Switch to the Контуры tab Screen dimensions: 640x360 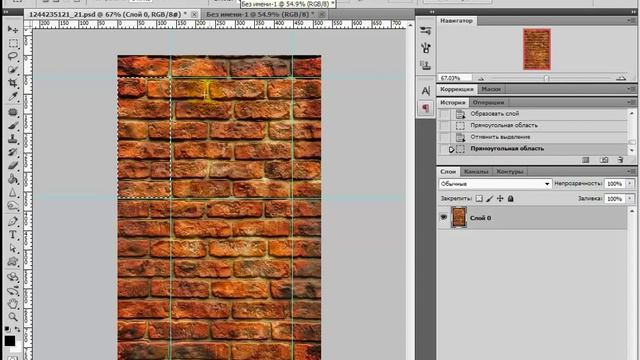510,172
